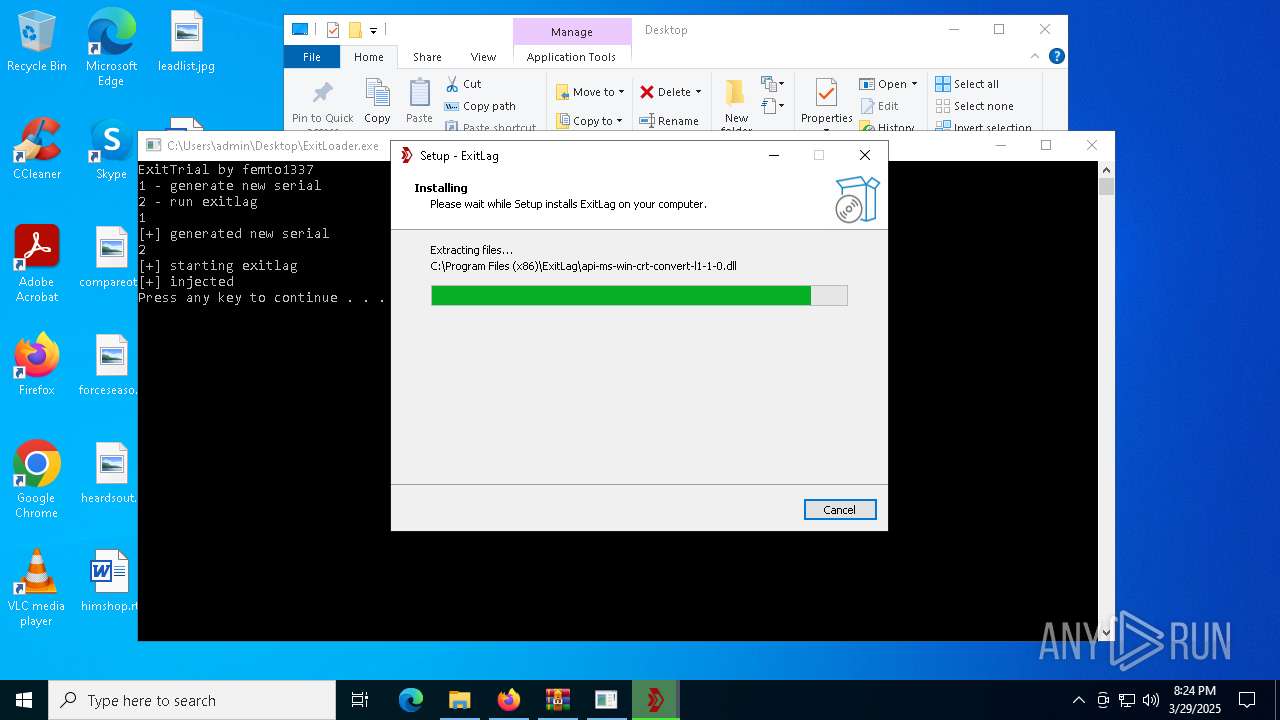Open Task View on taskbar
Viewport: 1280px width, 720px height.
click(x=360, y=700)
